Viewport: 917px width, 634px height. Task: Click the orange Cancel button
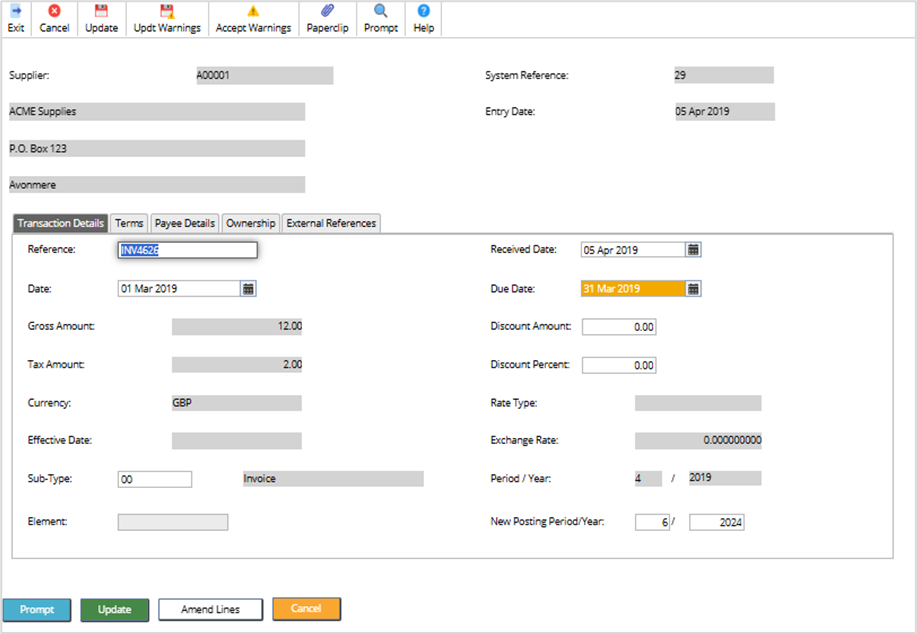pos(306,609)
